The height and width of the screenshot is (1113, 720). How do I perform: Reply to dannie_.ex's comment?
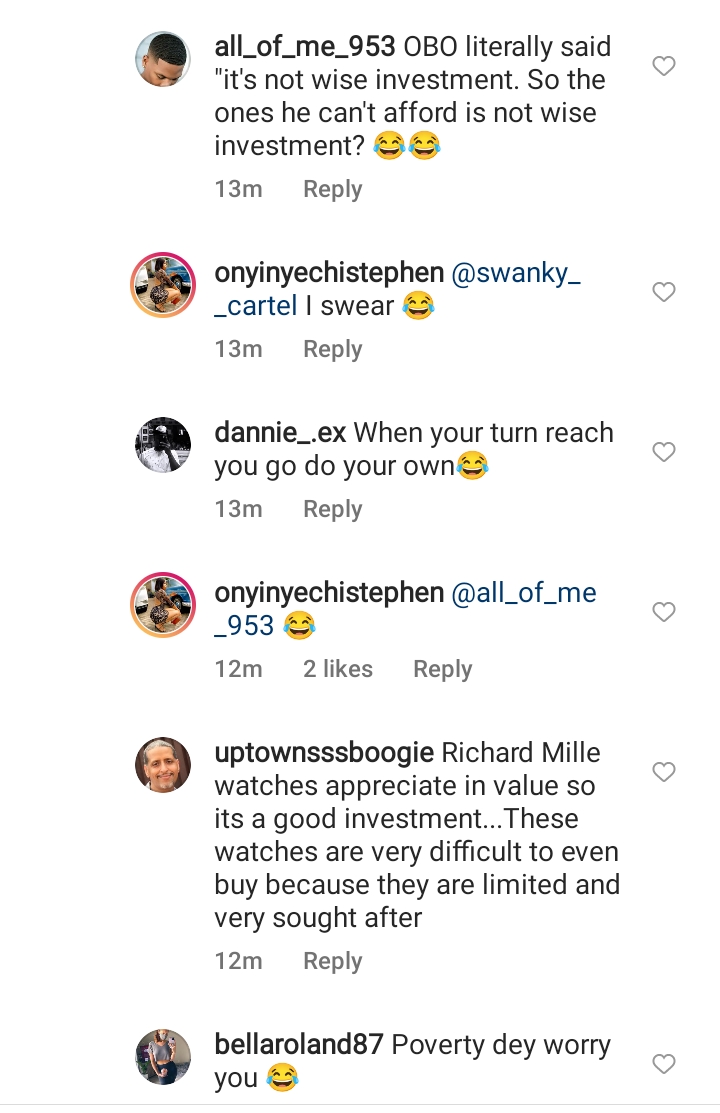tap(332, 509)
